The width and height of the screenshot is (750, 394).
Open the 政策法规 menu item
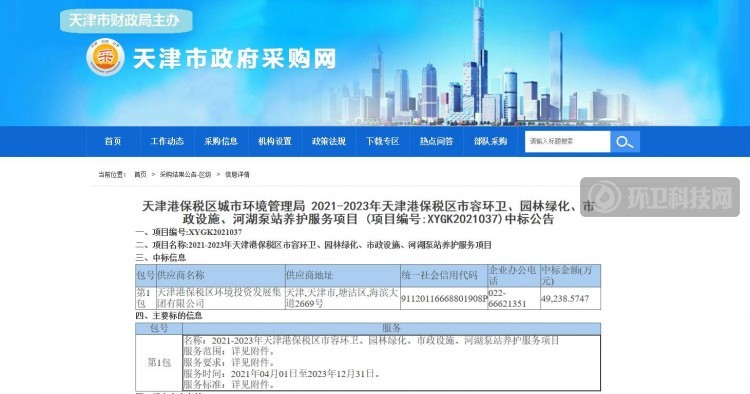click(x=329, y=141)
